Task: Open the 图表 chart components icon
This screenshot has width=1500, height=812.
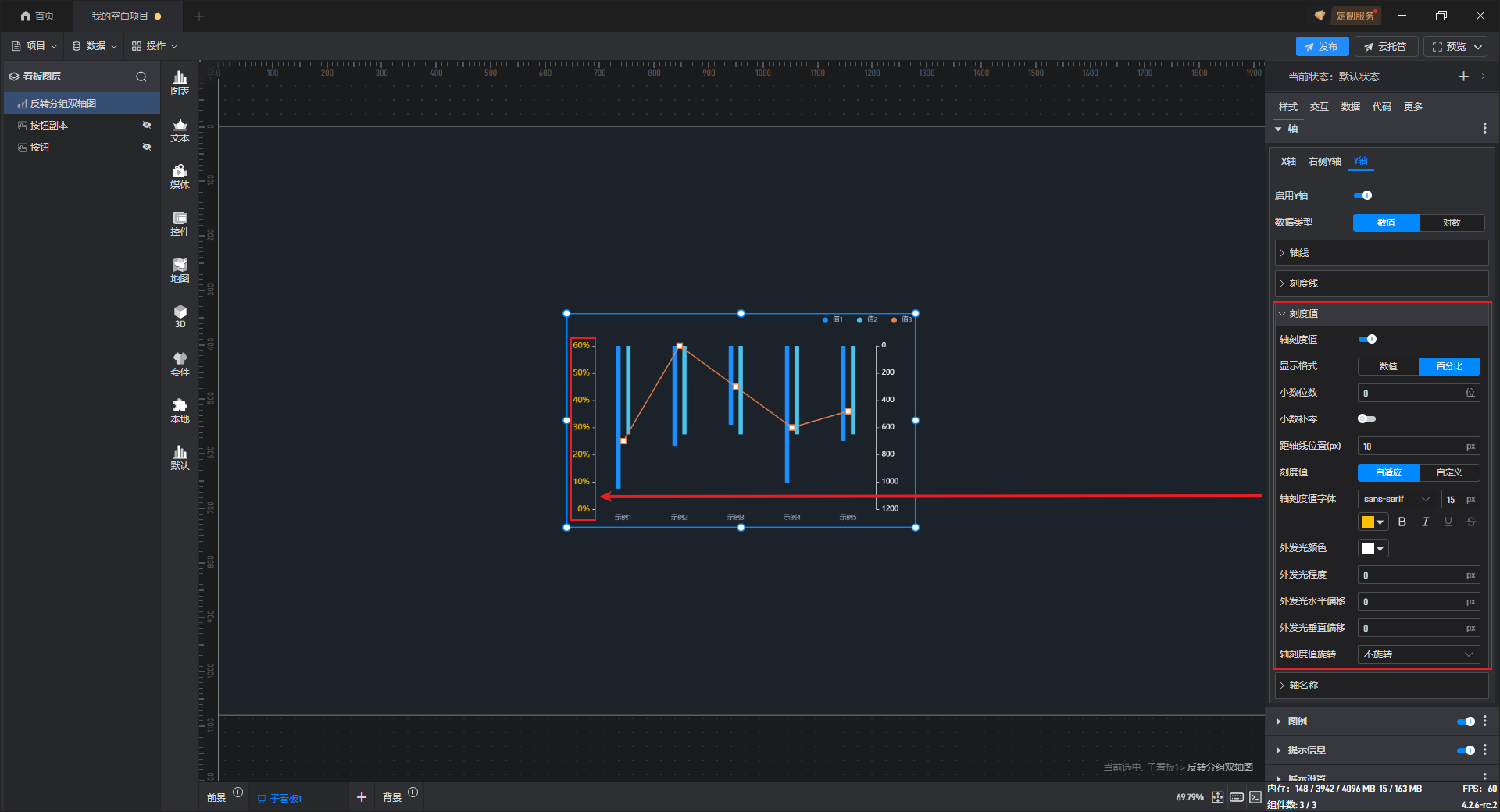Action: (180, 82)
